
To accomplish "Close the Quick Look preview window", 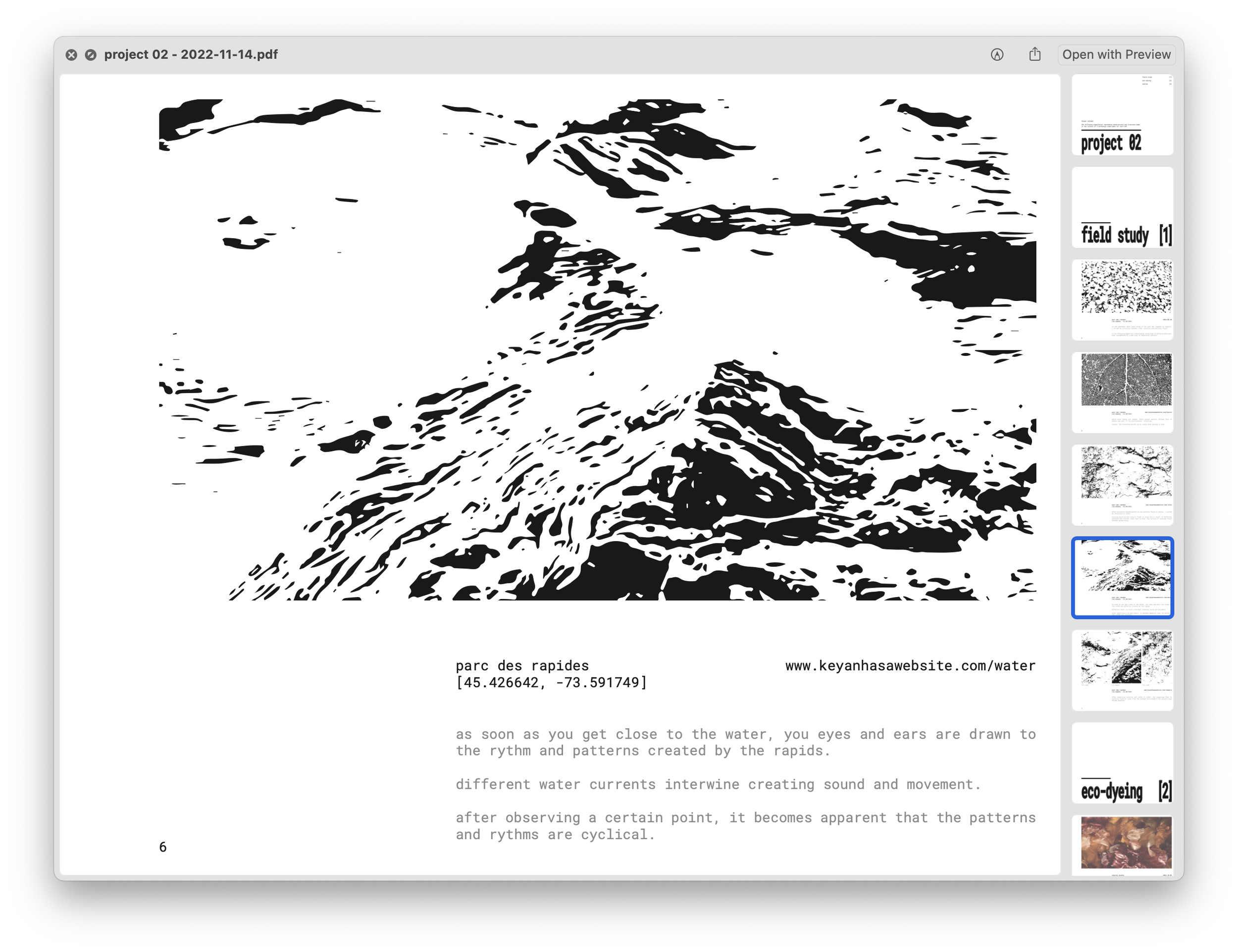I will (x=71, y=55).
